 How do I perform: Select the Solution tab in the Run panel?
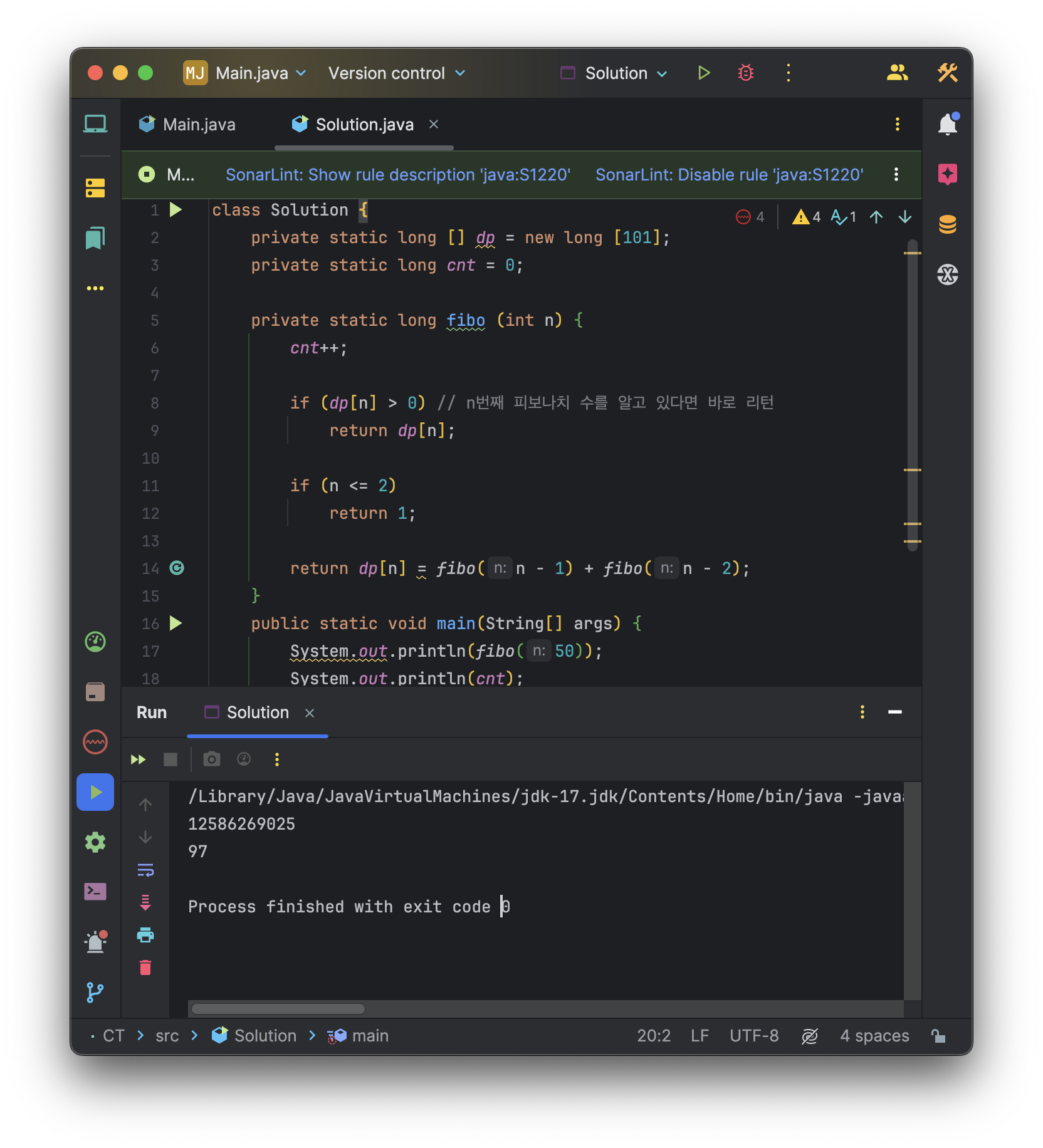pos(257,712)
